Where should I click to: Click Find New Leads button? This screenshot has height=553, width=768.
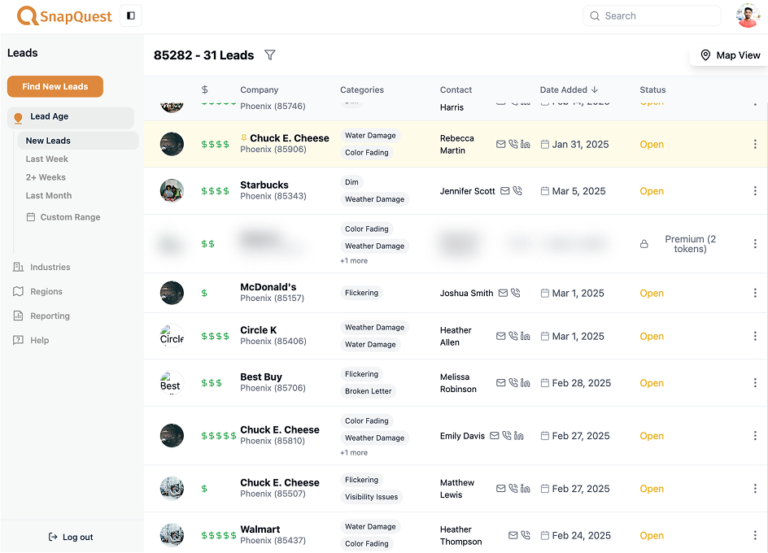55,87
